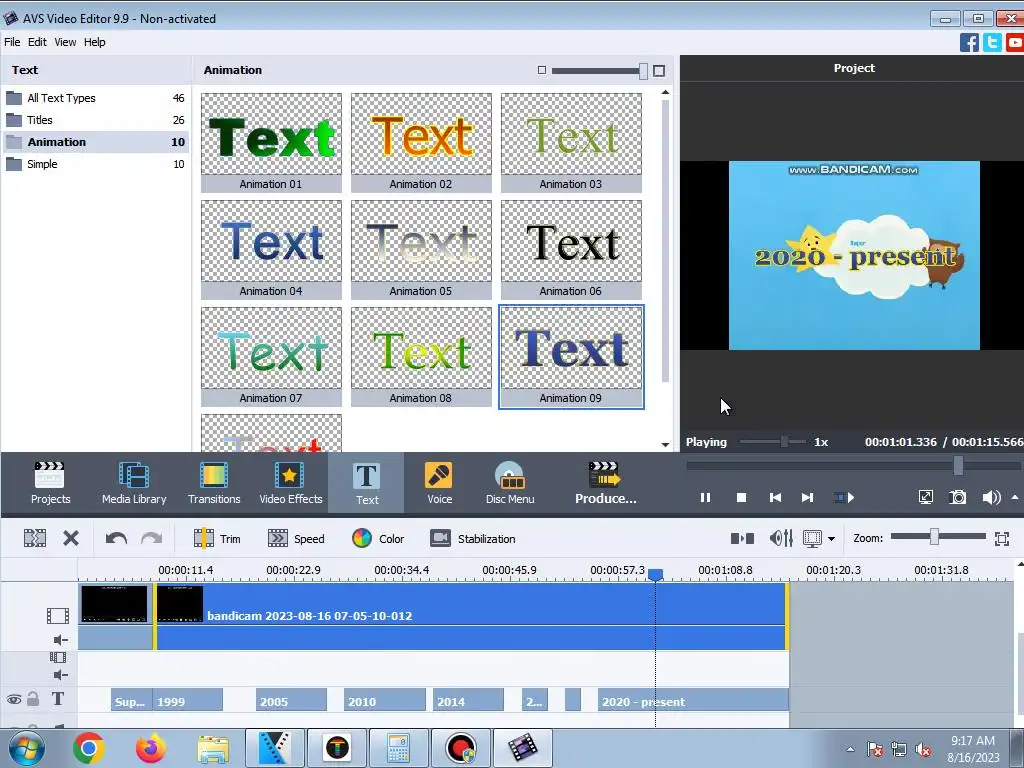Click the zoom fit icon on timeline

(x=1002, y=538)
